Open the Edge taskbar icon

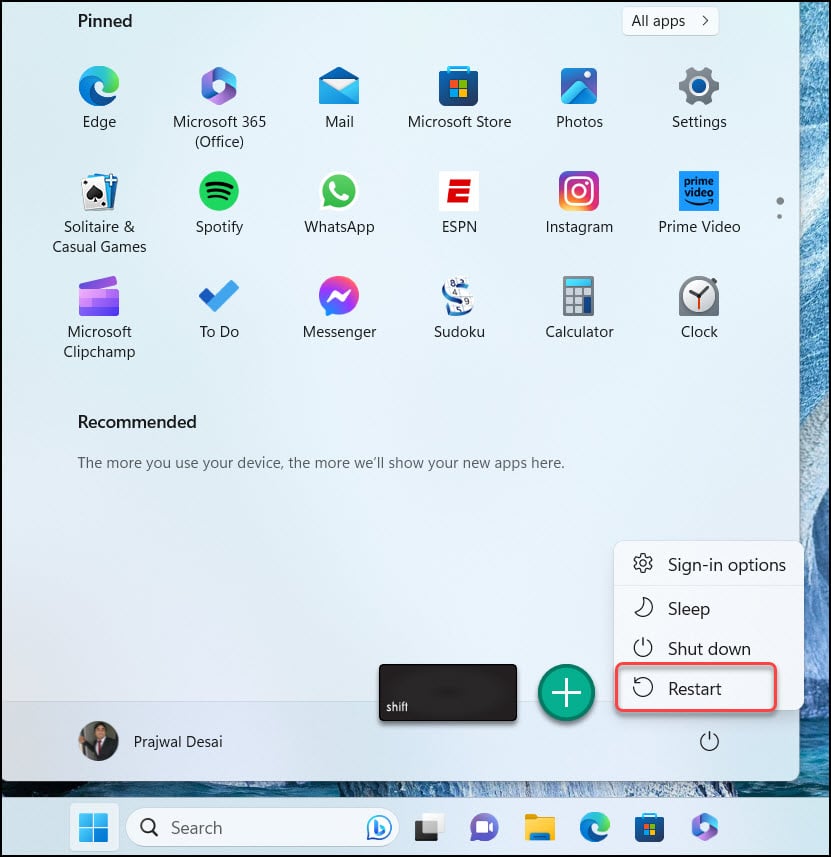pos(595,827)
